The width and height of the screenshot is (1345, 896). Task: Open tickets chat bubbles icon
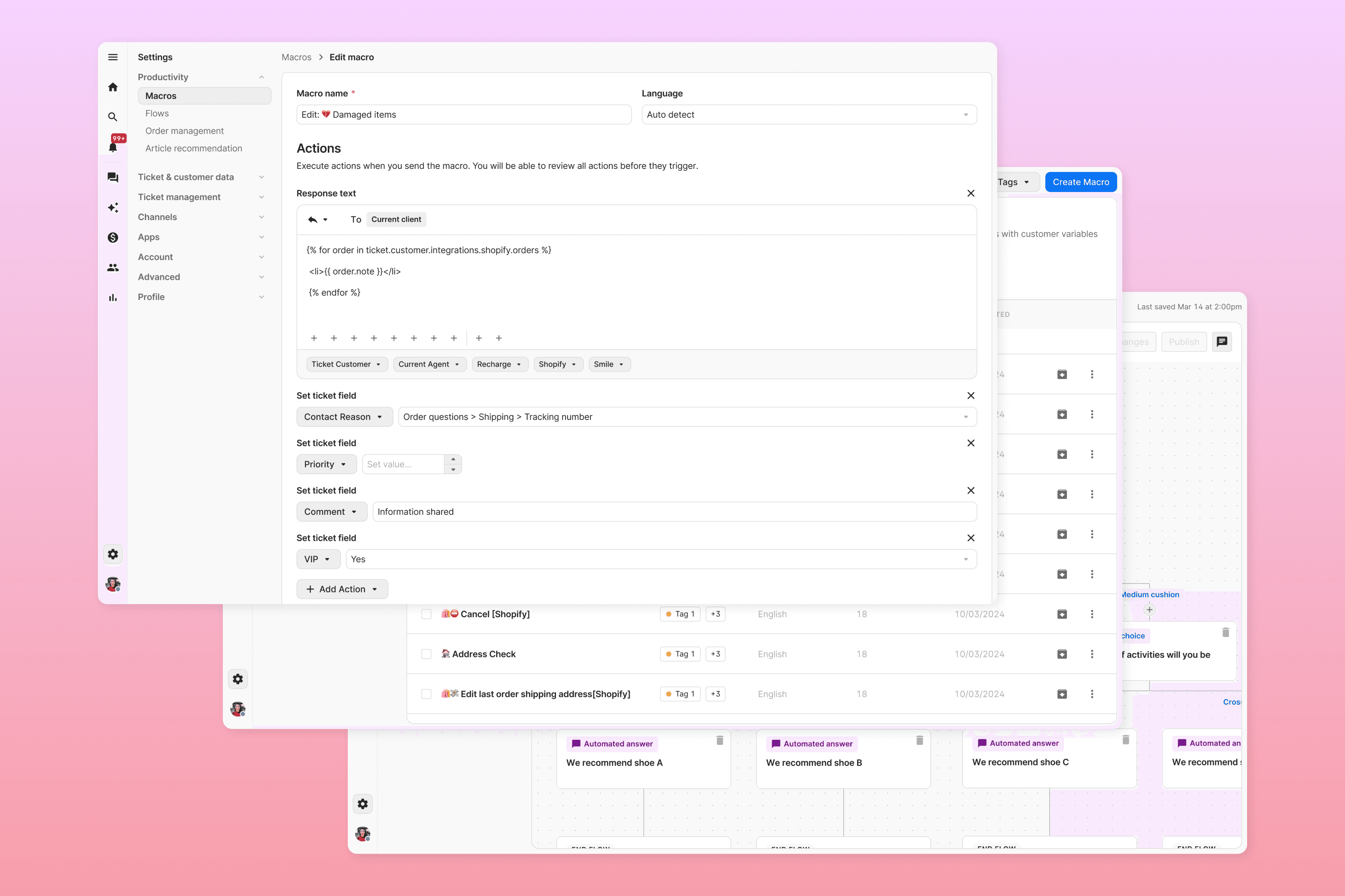tap(113, 178)
